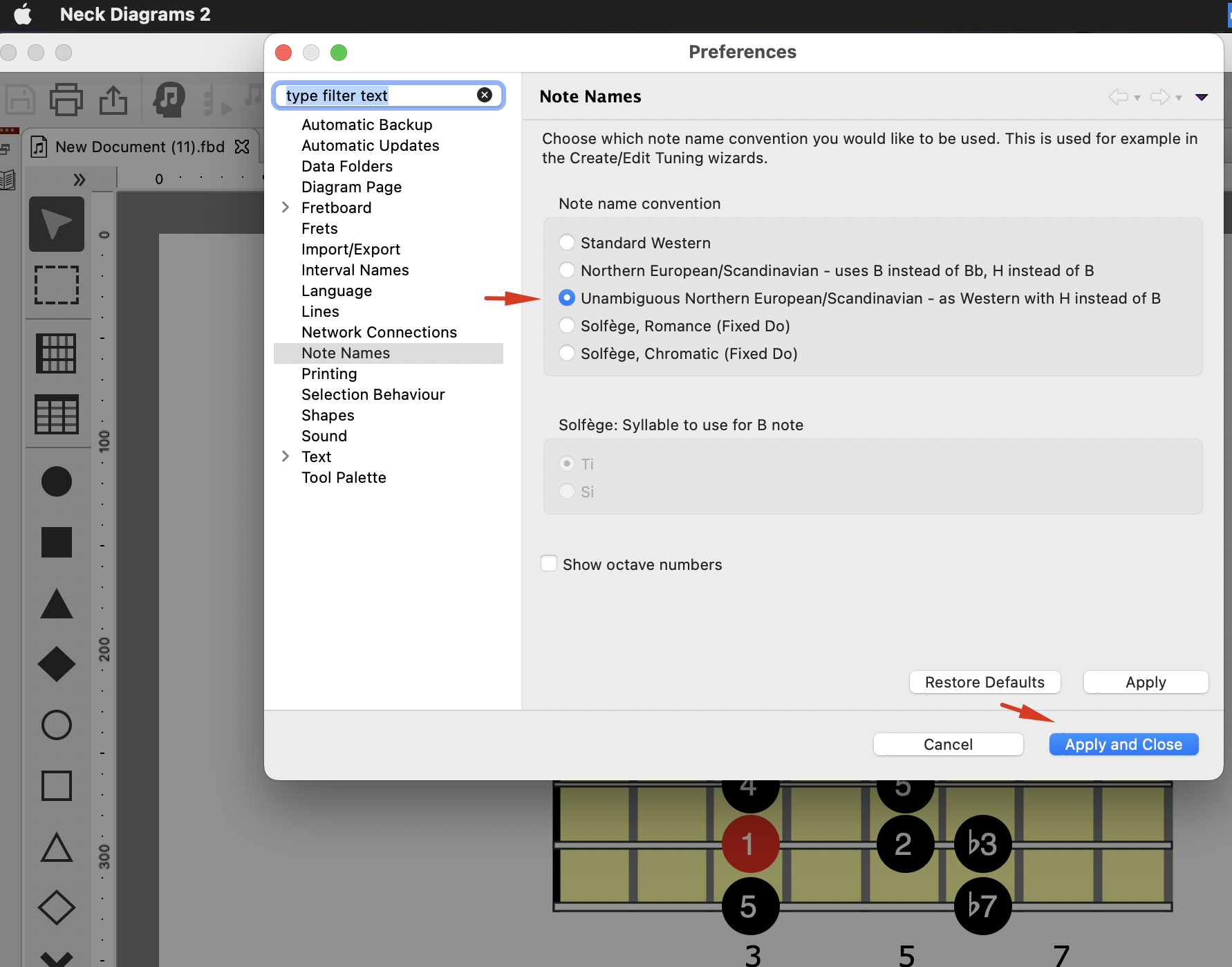The width and height of the screenshot is (1232, 967).
Task: Select the hollow square marker
Action: click(x=57, y=786)
